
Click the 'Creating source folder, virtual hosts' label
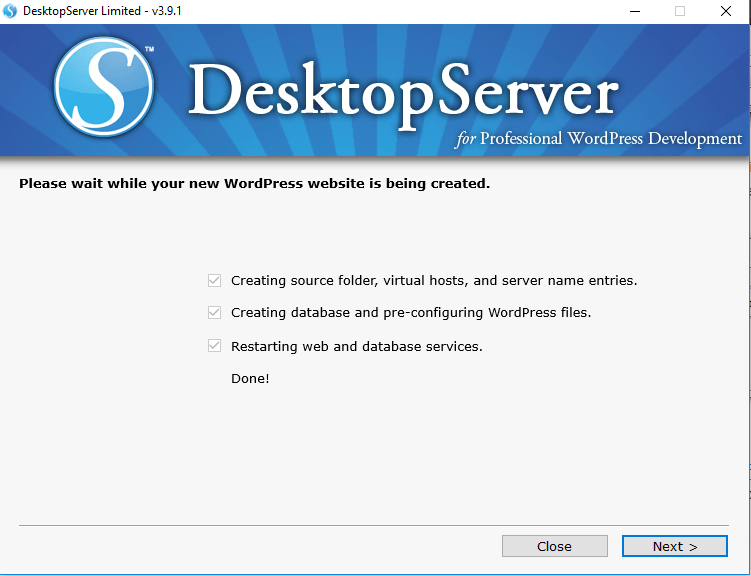click(x=433, y=281)
